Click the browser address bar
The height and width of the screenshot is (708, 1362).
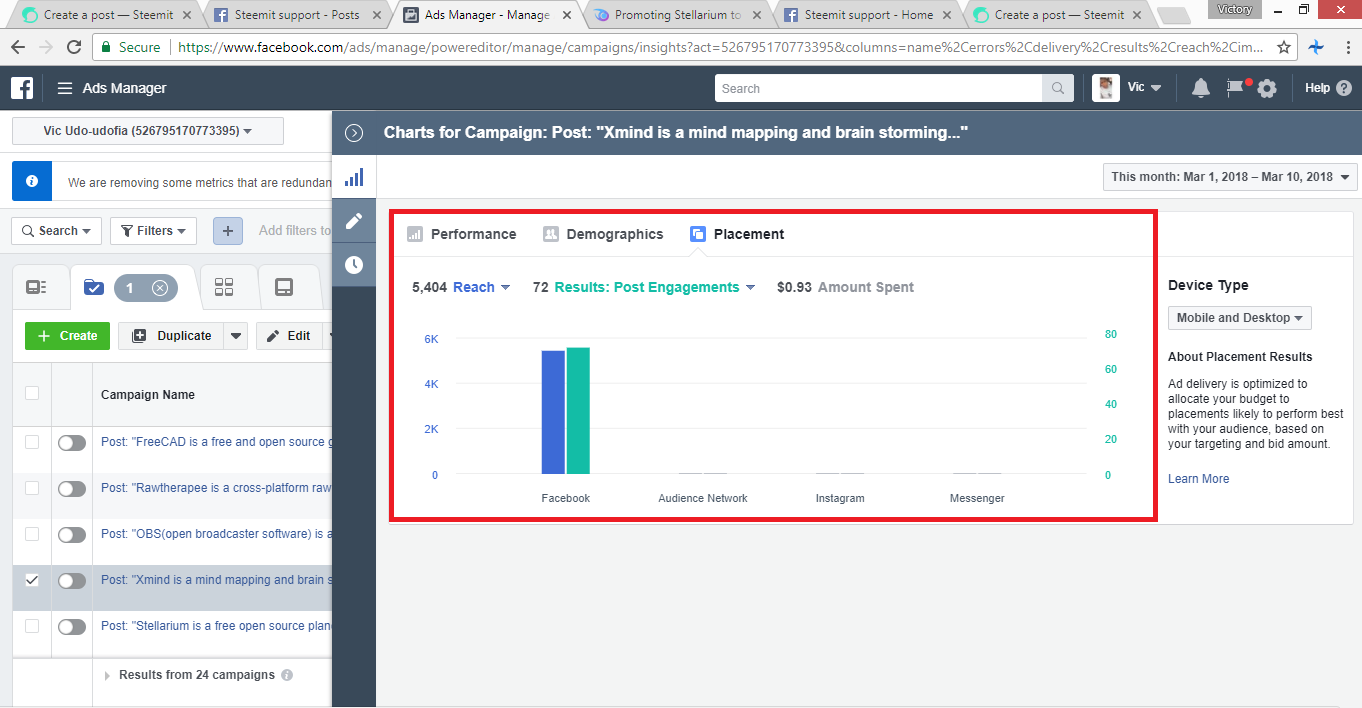(x=720, y=47)
